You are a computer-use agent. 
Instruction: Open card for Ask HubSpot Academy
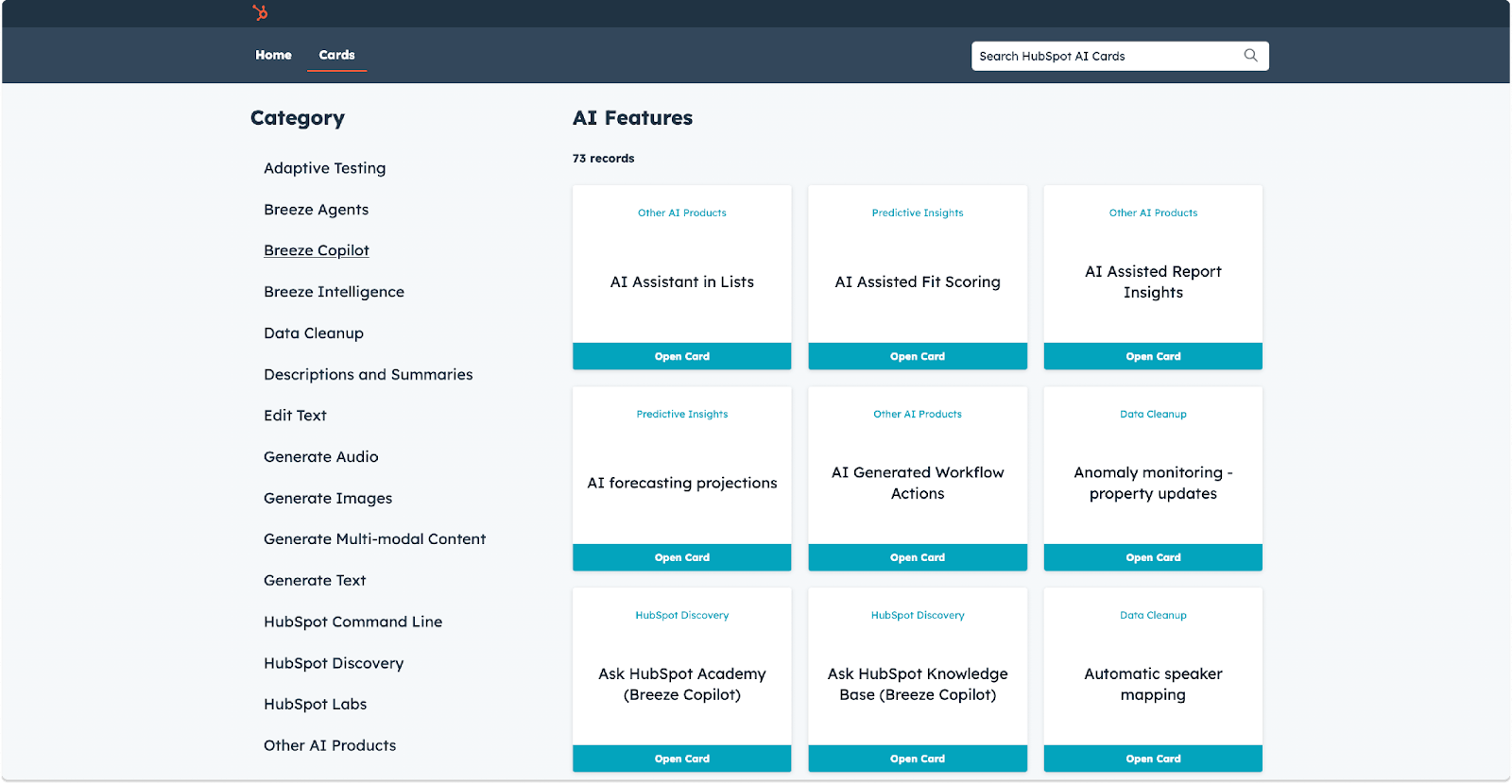[x=681, y=758]
